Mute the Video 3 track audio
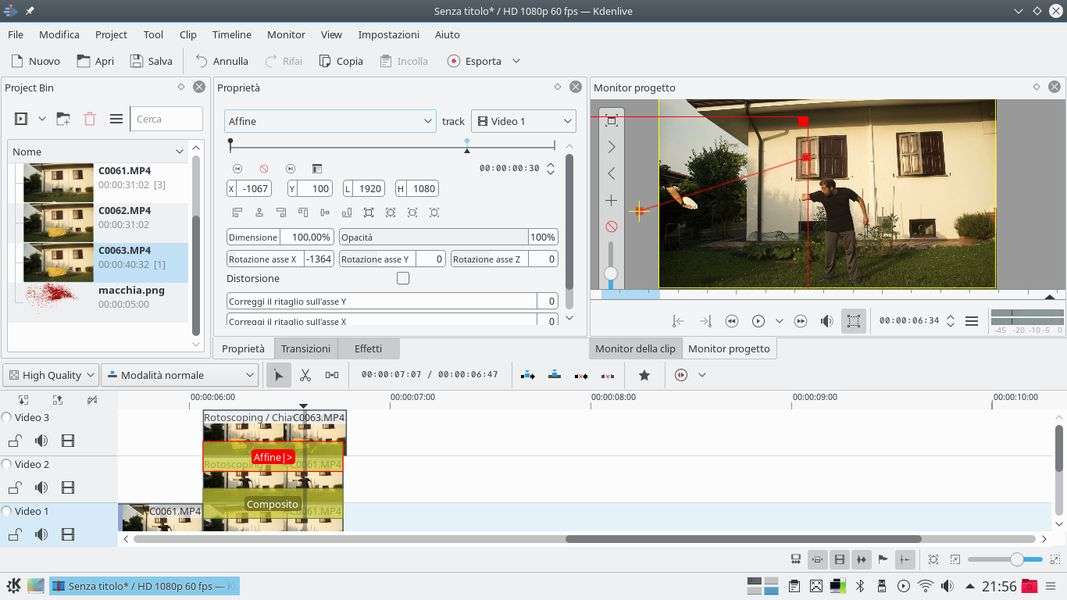This screenshot has width=1067, height=600. pos(41,441)
